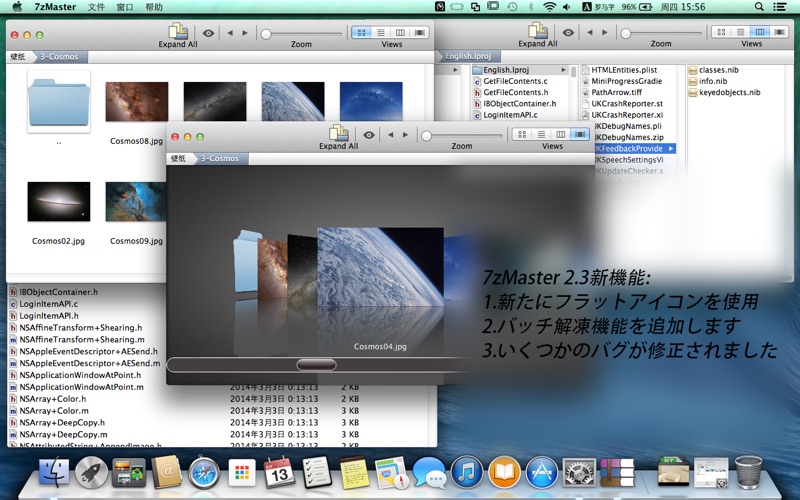Screen dimensions: 800x500
Task: Click the volume icon in the menu bar
Action: (567, 7)
